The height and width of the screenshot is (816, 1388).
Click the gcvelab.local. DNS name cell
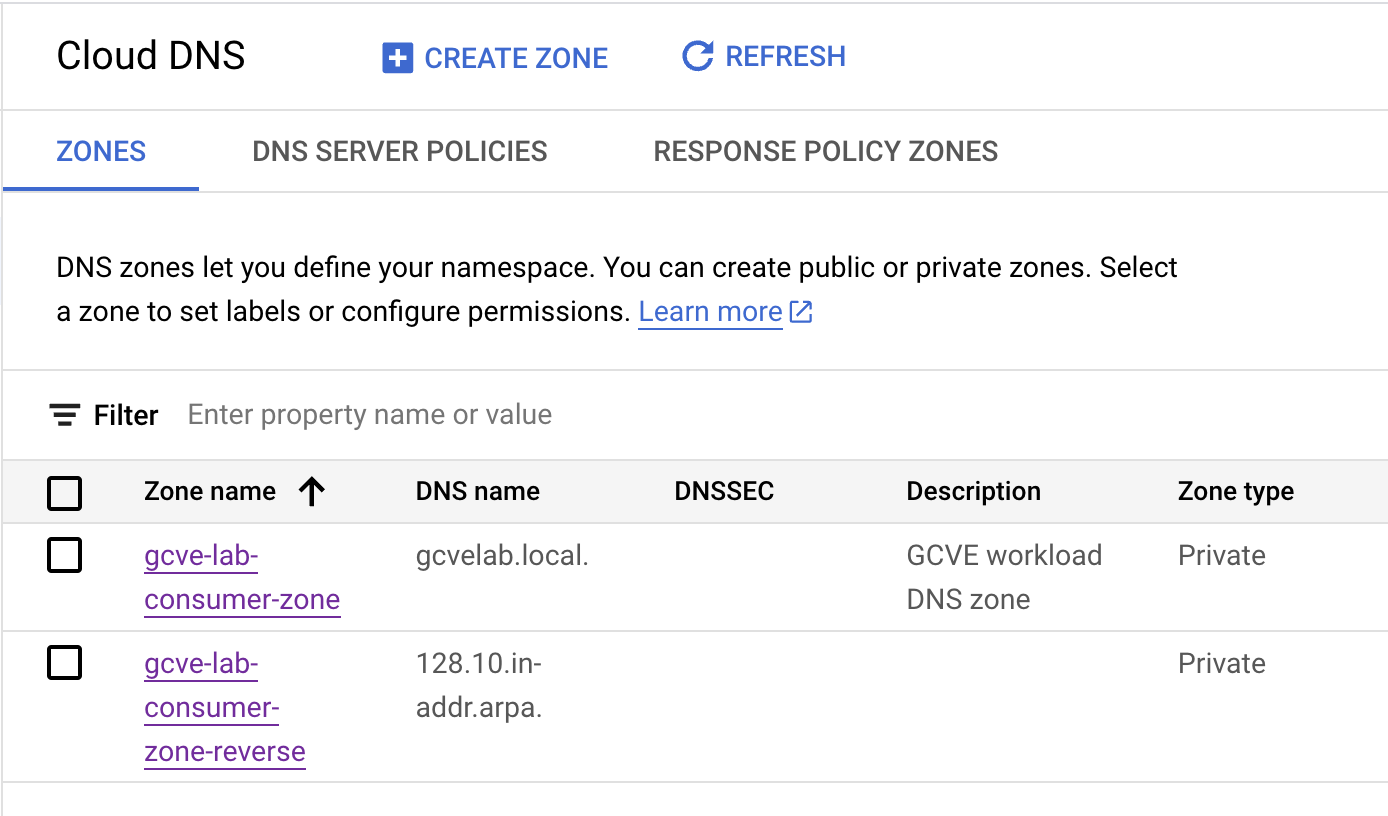pos(502,556)
